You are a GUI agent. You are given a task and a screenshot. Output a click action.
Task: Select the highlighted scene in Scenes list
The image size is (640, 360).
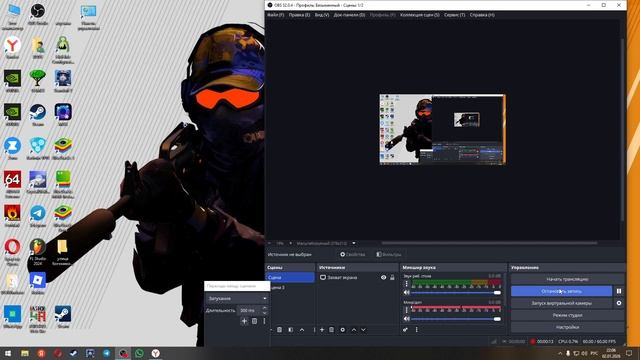point(290,278)
